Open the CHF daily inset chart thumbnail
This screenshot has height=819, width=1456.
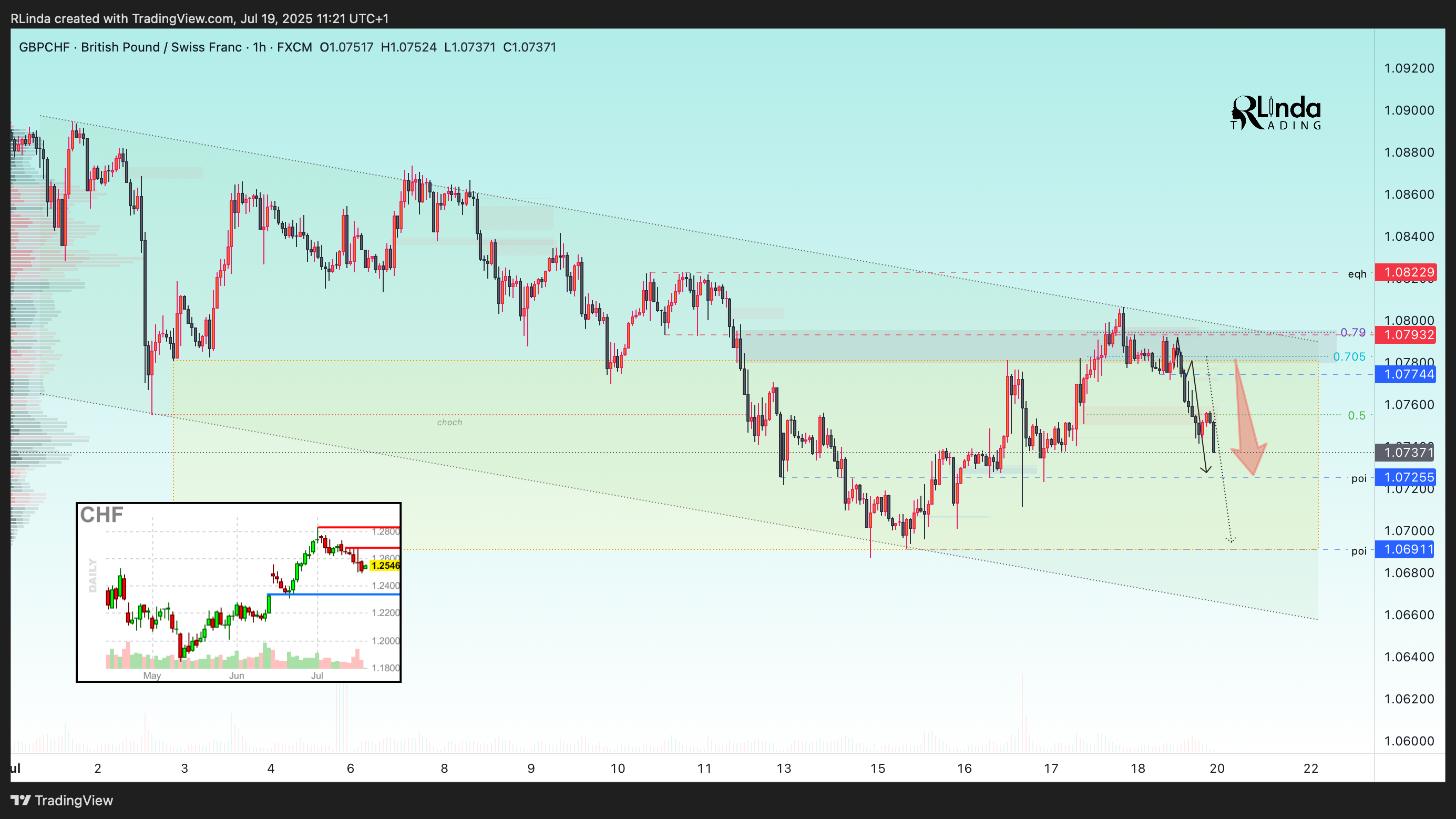pyautogui.click(x=239, y=592)
